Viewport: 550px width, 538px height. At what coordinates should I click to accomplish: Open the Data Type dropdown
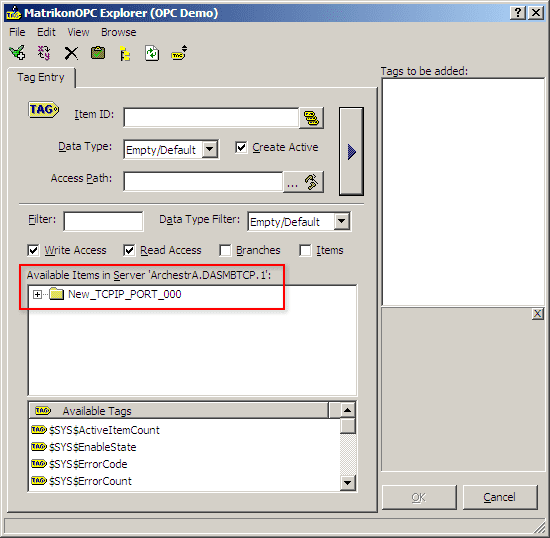(210, 149)
